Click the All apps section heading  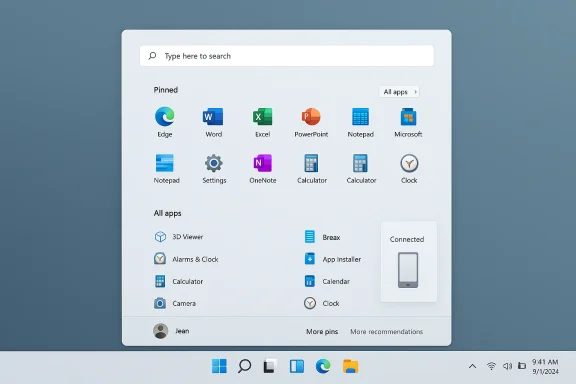(168, 213)
